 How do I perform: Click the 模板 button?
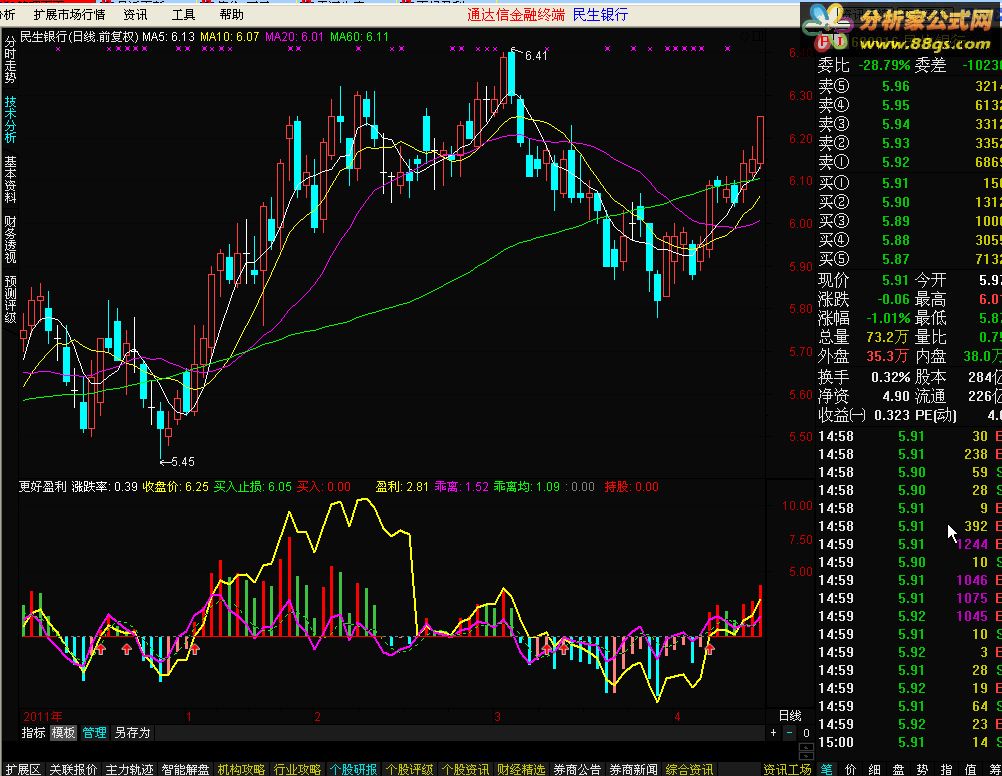click(x=63, y=733)
